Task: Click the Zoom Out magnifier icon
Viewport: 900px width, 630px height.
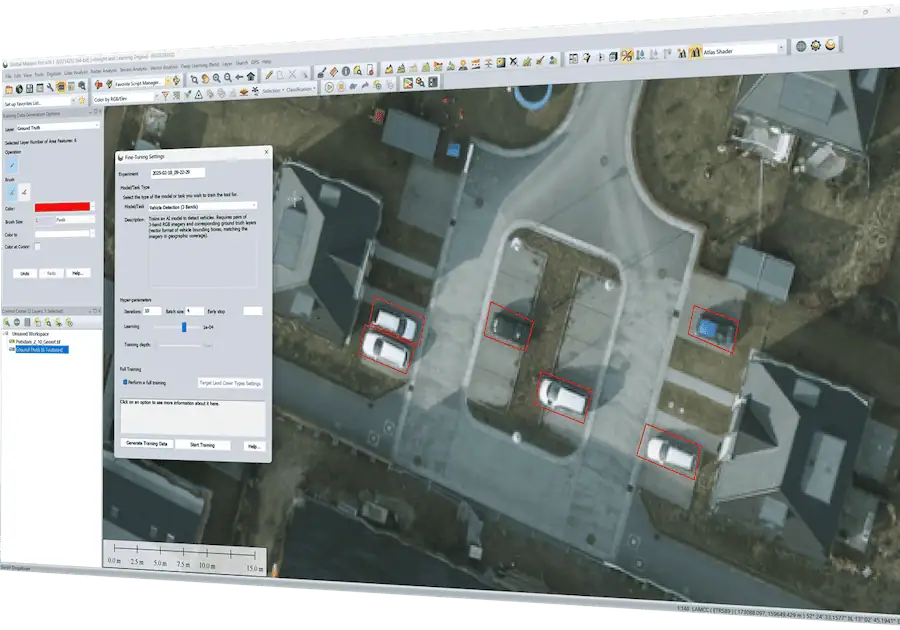Action: (x=228, y=77)
